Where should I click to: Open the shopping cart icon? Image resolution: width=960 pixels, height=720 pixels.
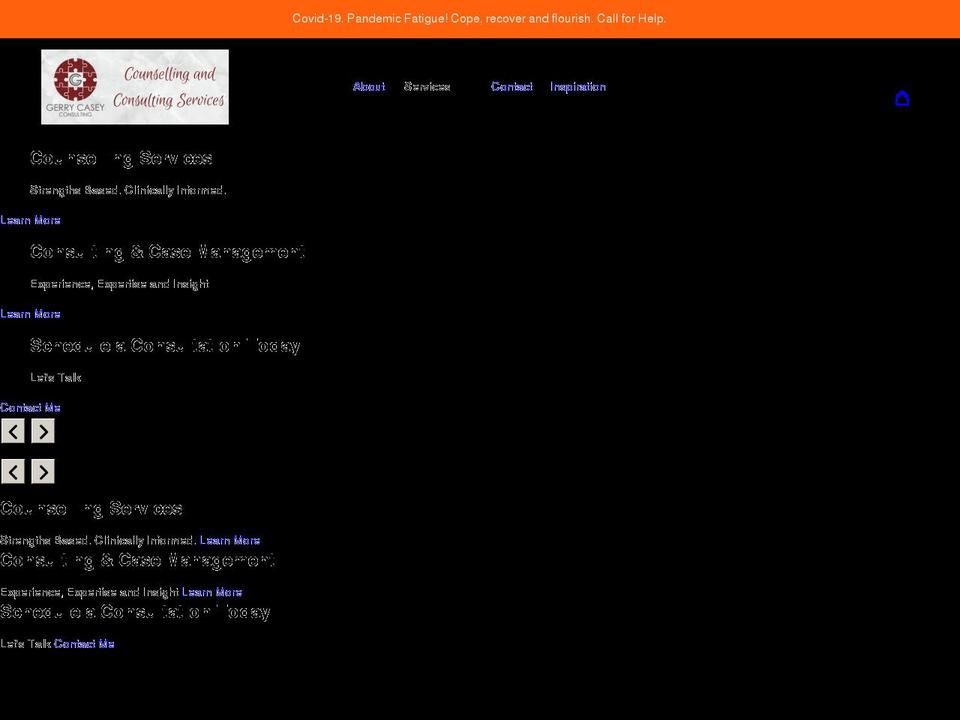[903, 98]
